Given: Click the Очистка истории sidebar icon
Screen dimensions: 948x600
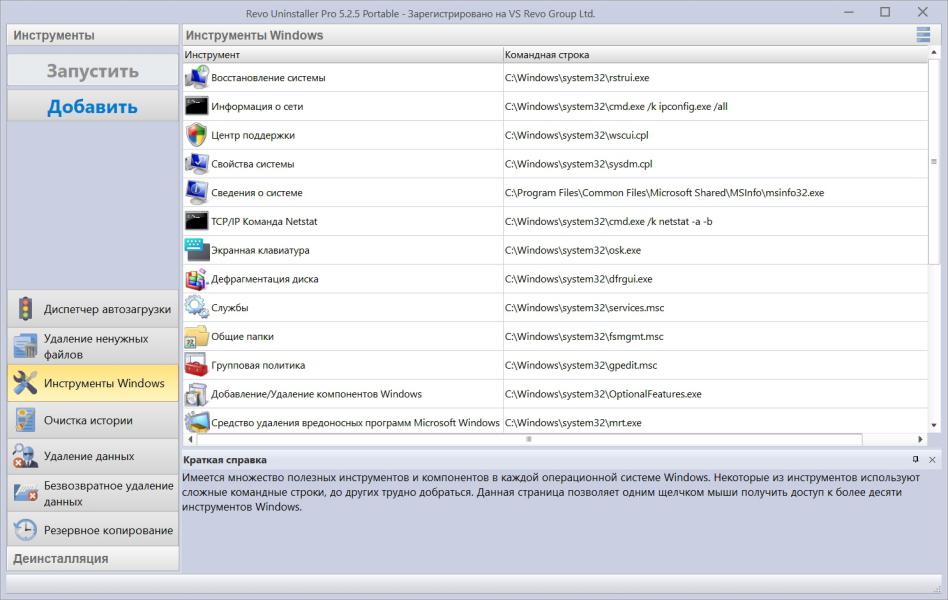Looking at the screenshot, I should 25,420.
